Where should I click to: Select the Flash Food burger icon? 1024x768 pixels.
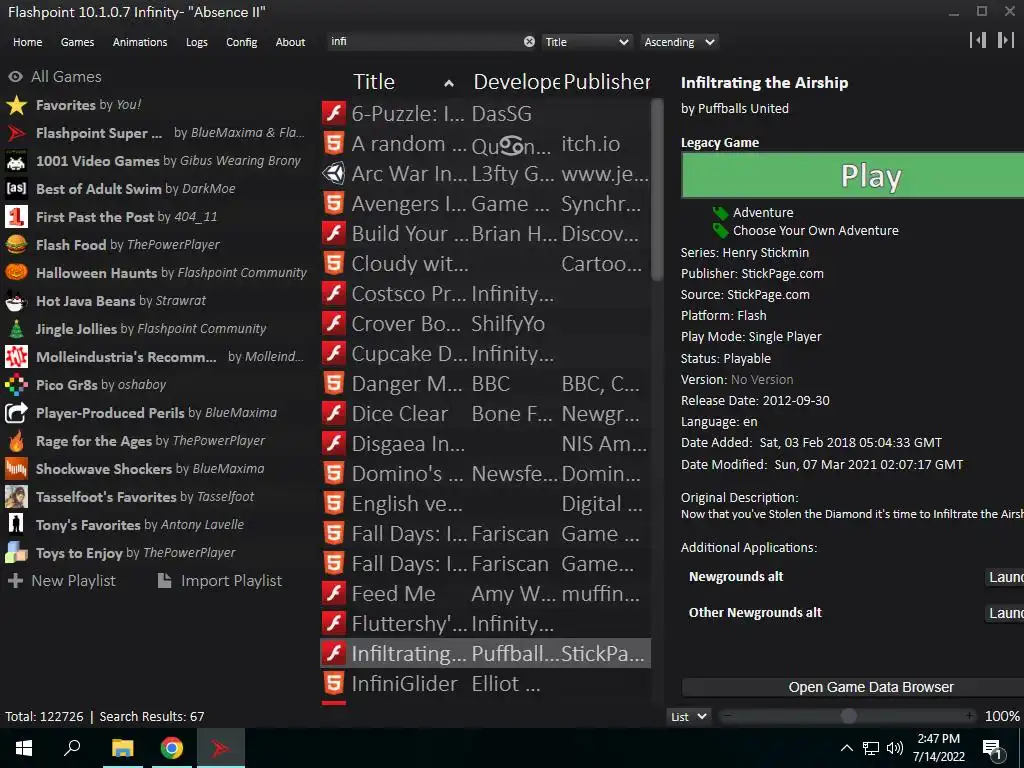point(16,245)
